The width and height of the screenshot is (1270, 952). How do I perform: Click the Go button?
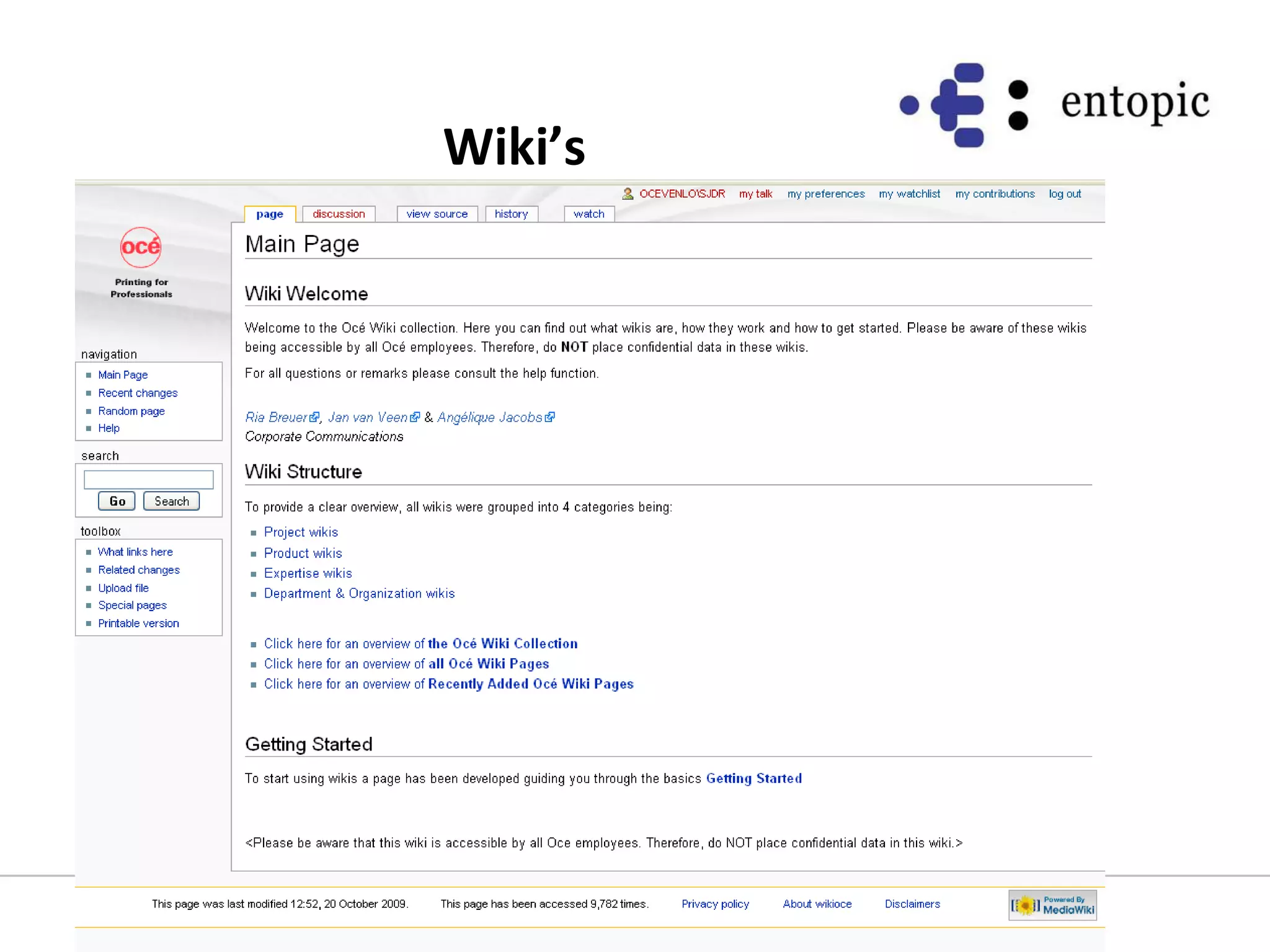117,501
